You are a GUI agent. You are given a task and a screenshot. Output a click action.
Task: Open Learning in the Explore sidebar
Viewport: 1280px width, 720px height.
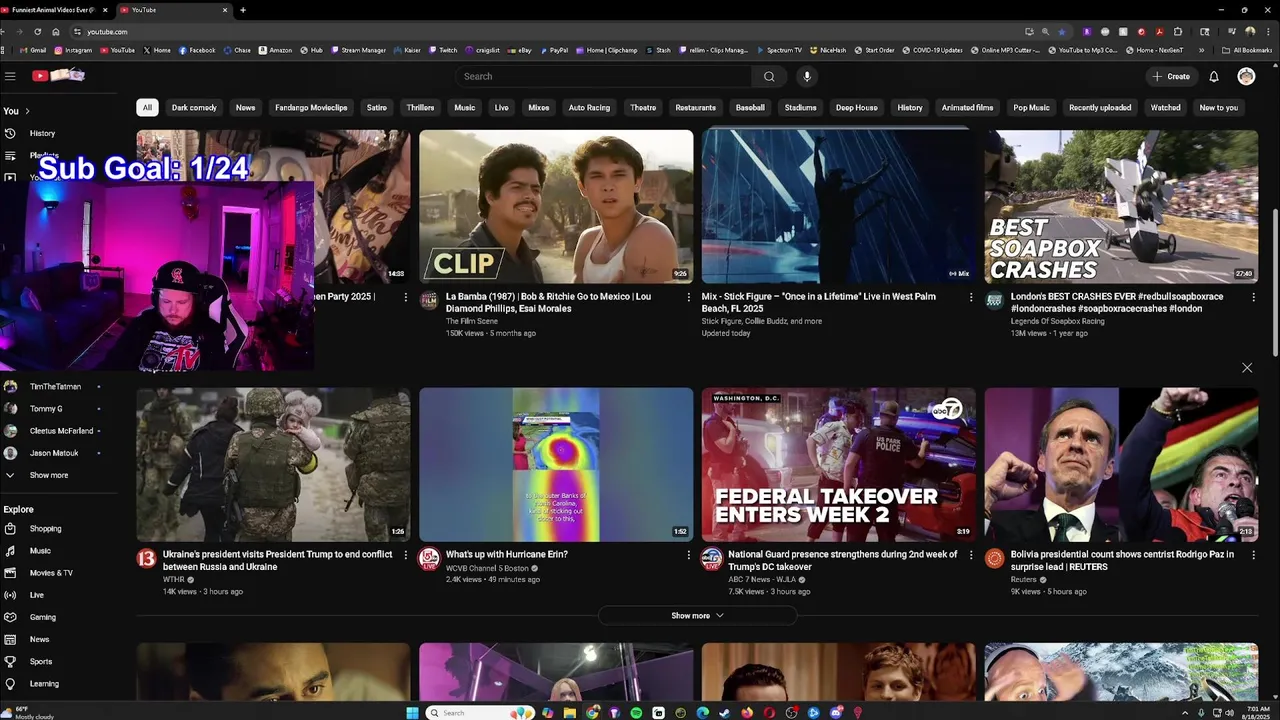(44, 684)
